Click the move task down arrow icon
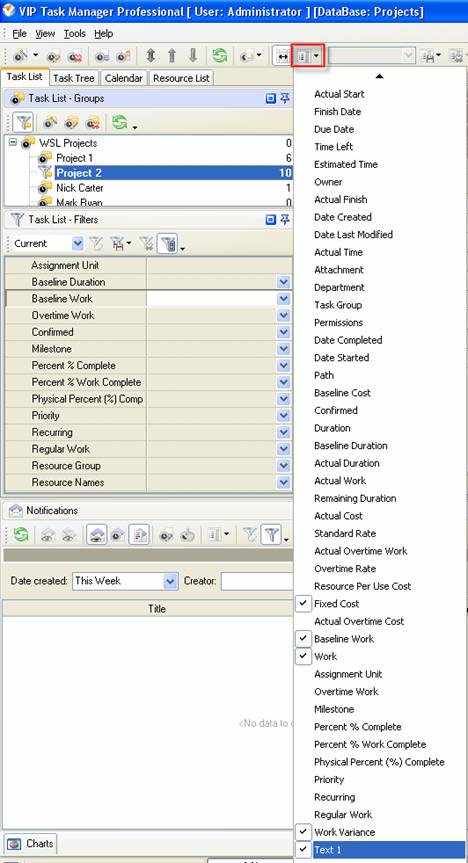 [193, 56]
